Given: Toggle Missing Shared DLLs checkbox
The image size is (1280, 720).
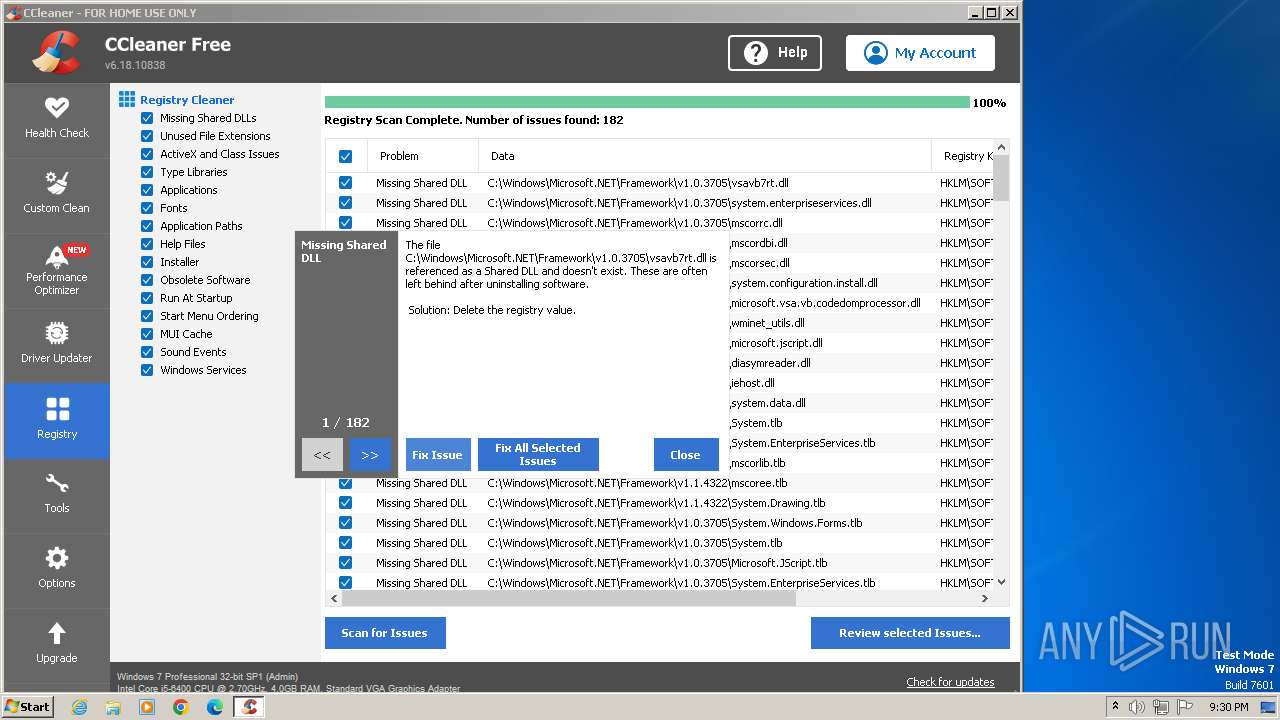Looking at the screenshot, I should pos(147,118).
